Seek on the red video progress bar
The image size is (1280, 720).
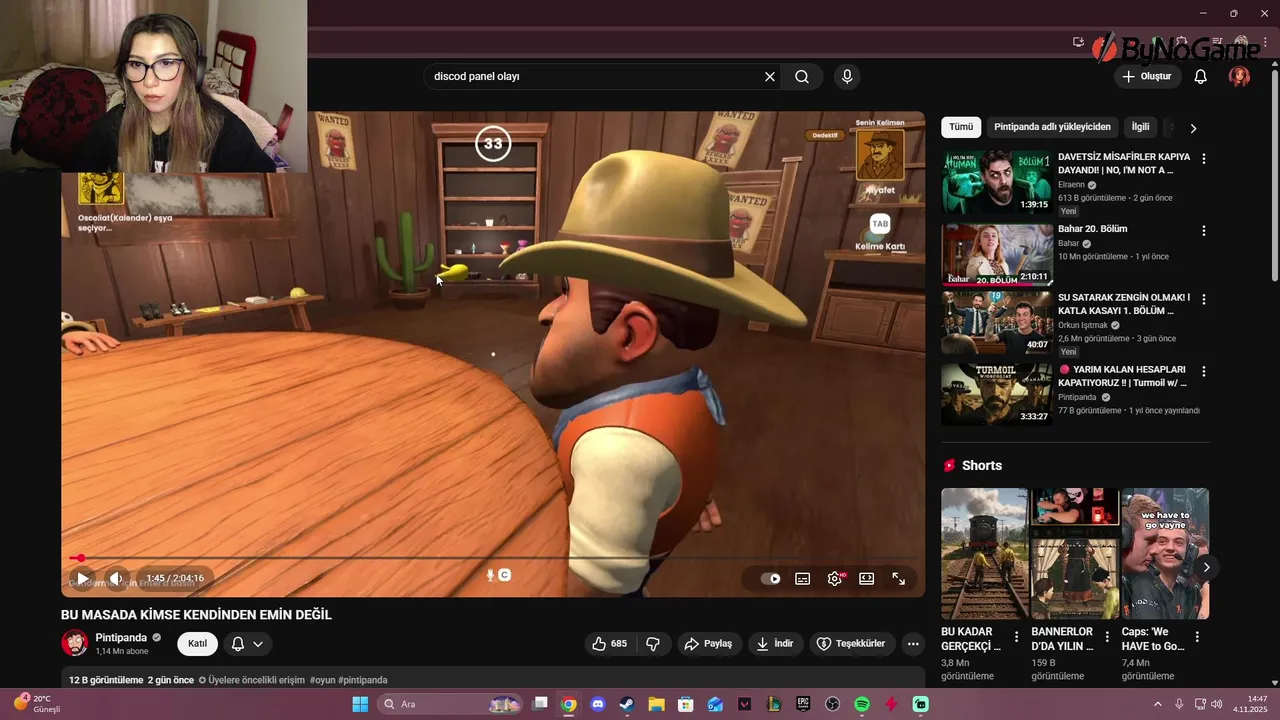coord(493,558)
